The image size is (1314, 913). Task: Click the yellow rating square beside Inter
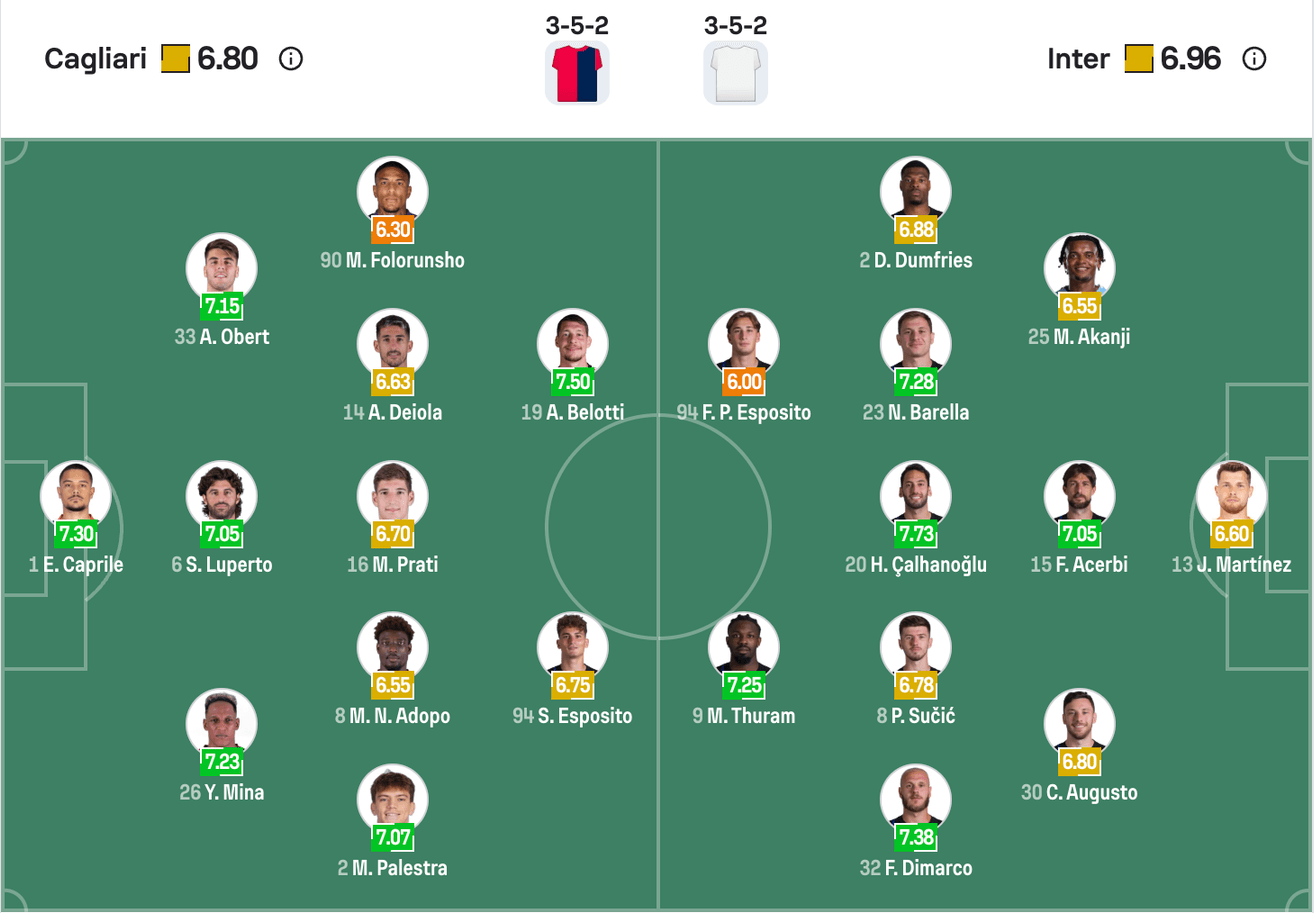click(x=1139, y=59)
